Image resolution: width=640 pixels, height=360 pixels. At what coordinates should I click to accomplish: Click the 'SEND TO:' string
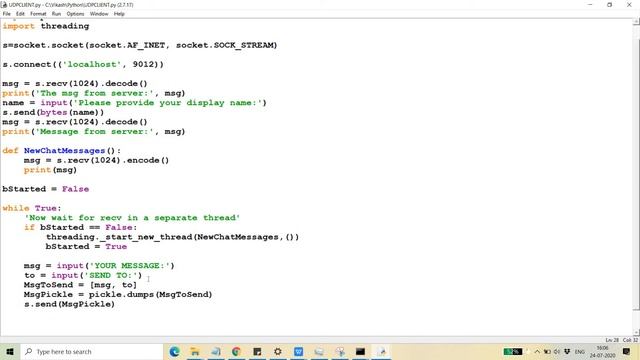click(x=111, y=276)
